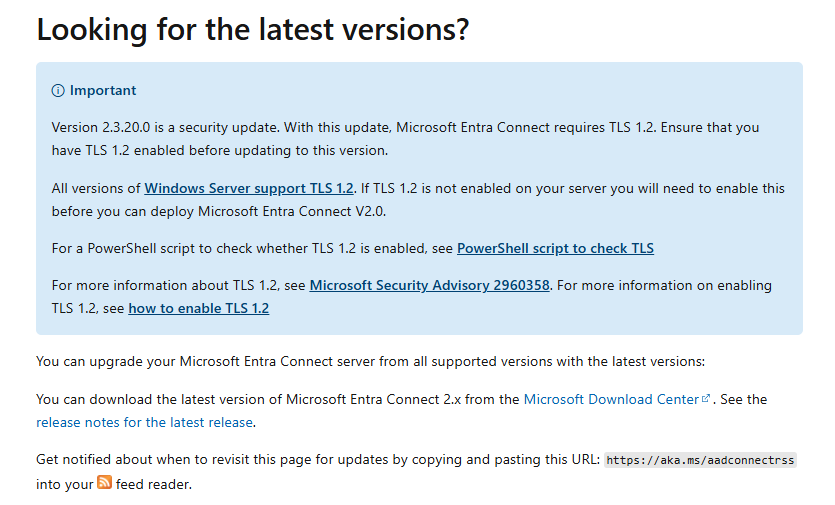Viewport: 835px width, 505px height.
Task: Open the Windows Server support TLS 1.2 link
Action: [249, 189]
